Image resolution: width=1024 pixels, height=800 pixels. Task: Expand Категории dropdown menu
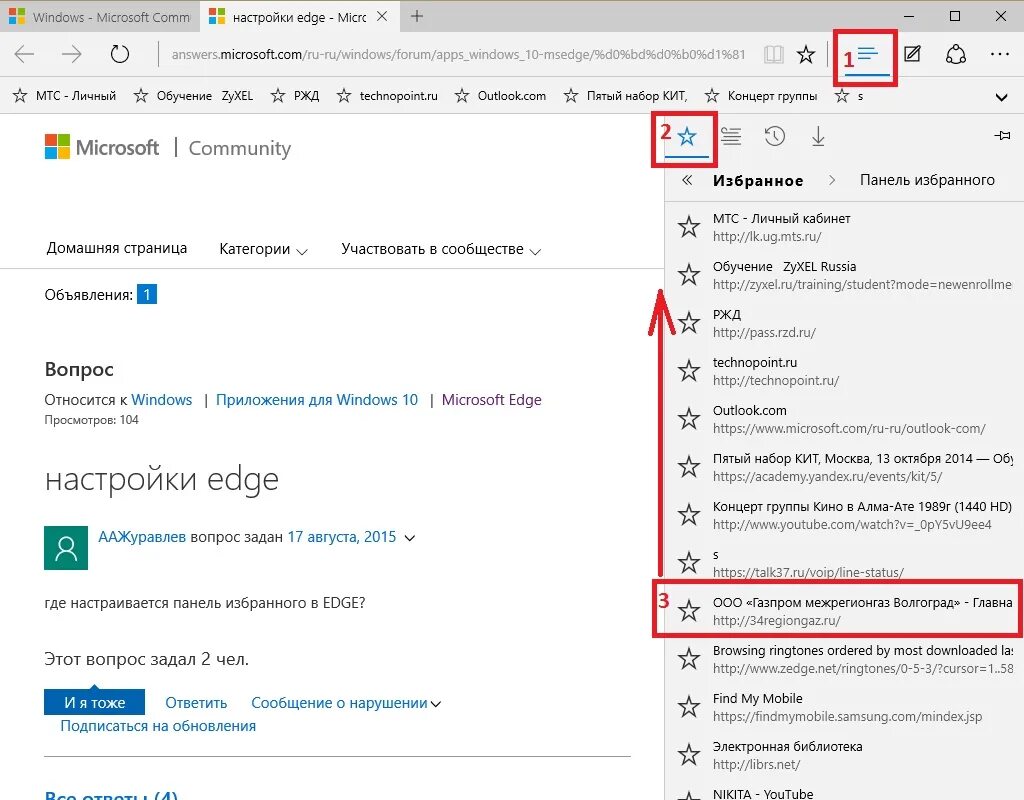click(x=263, y=249)
